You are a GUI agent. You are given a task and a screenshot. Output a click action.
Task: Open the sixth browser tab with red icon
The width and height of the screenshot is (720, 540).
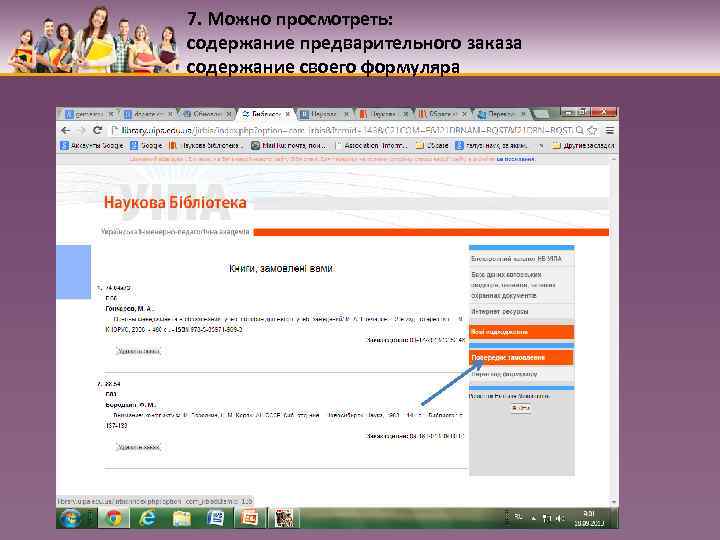pyautogui.click(x=382, y=114)
